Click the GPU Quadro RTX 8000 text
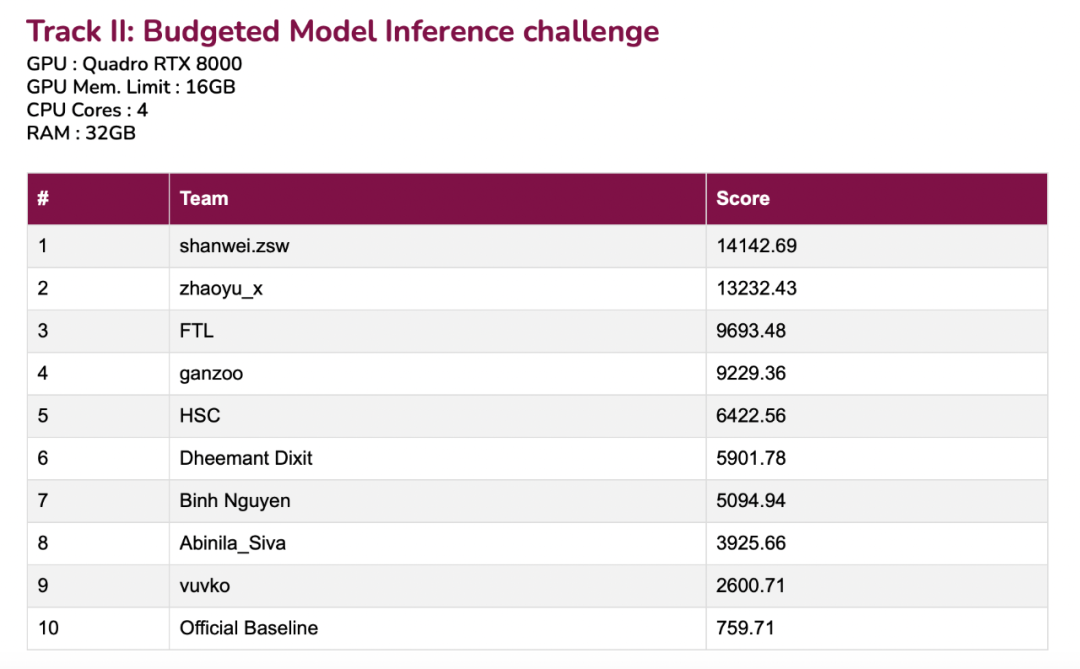This screenshot has height=669, width=1080. click(134, 65)
